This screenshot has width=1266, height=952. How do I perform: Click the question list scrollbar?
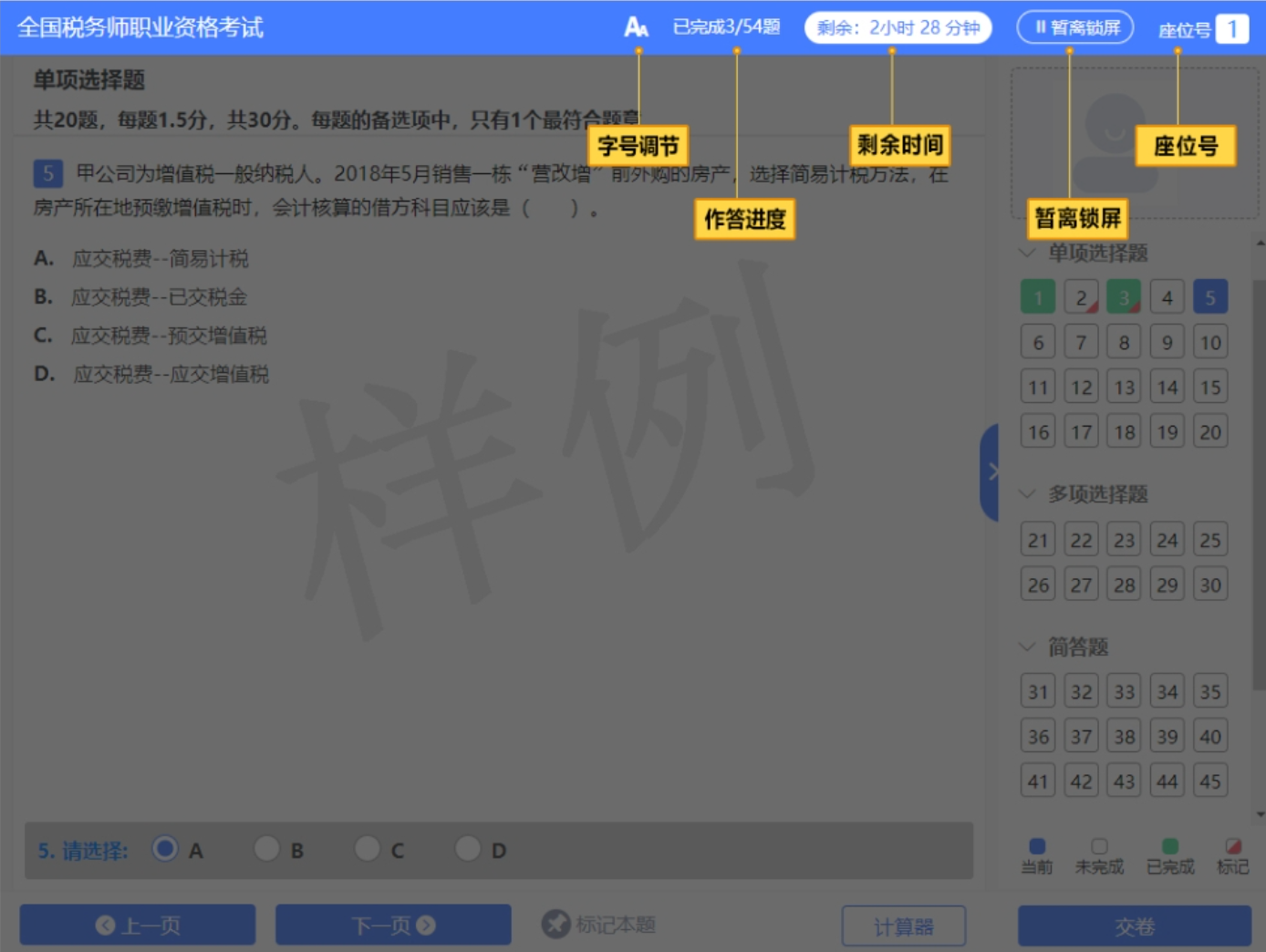click(x=1260, y=483)
